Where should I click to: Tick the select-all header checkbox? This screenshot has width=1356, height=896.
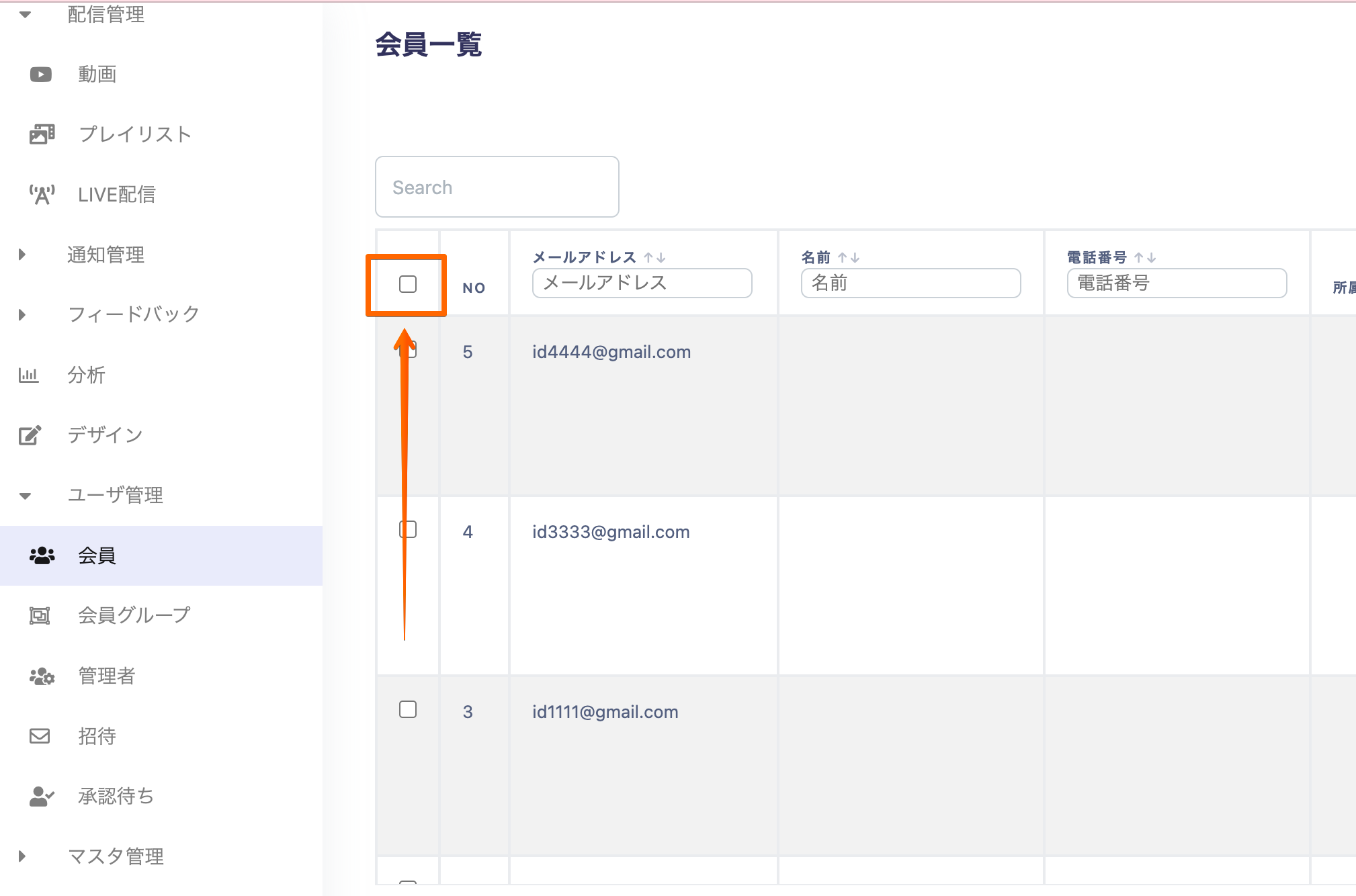click(x=408, y=284)
